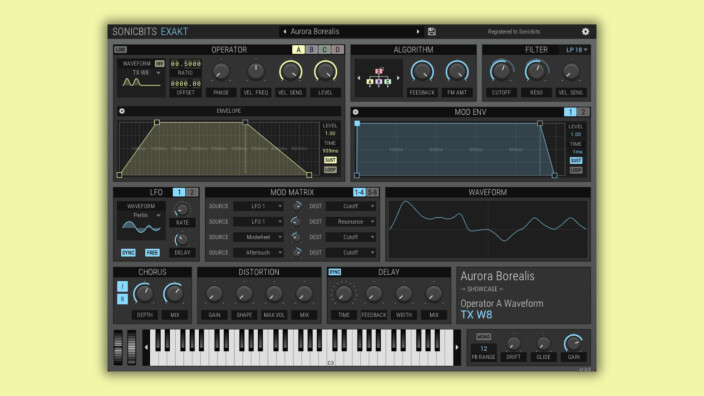Image resolution: width=704 pixels, height=396 pixels.
Task: Toggle the MONO button
Action: pyautogui.click(x=483, y=337)
